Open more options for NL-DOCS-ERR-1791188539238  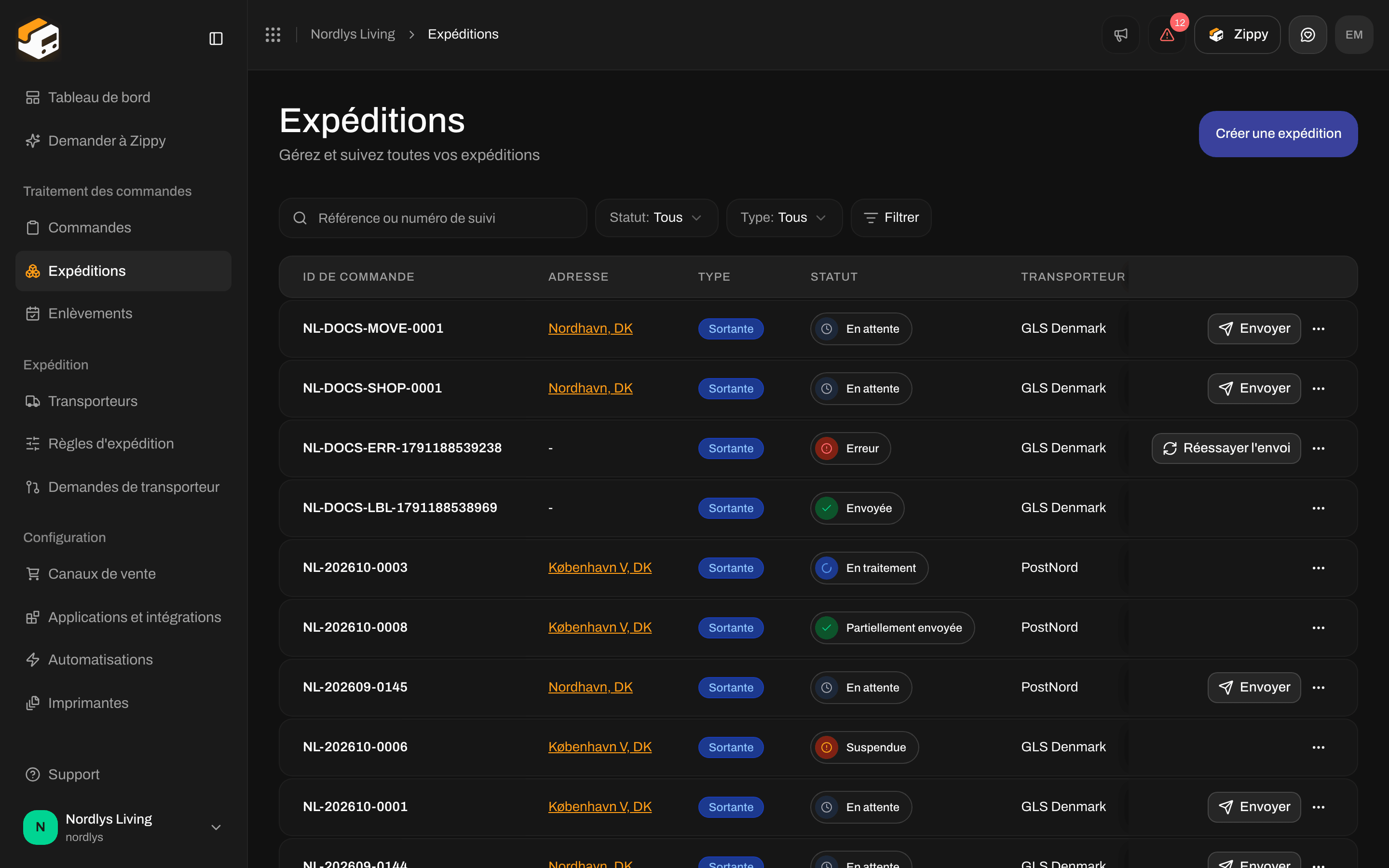point(1319,448)
